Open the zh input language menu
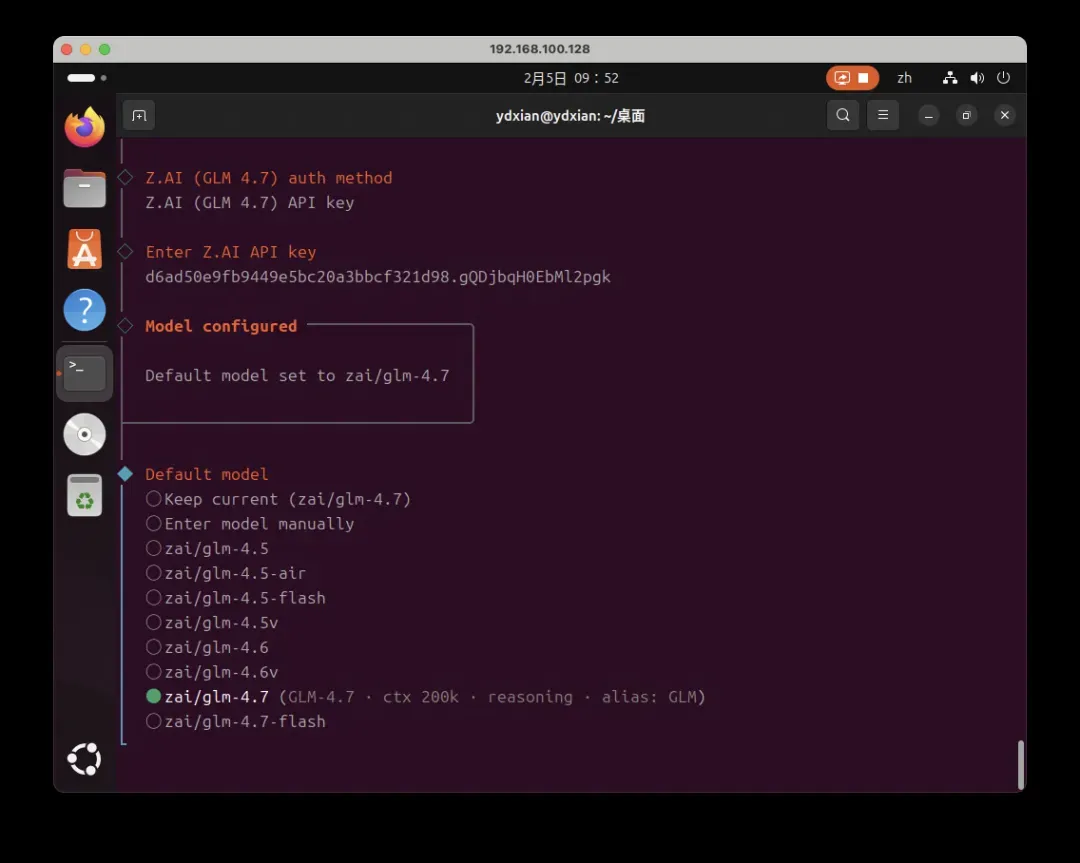Image resolution: width=1080 pixels, height=863 pixels. pos(904,78)
